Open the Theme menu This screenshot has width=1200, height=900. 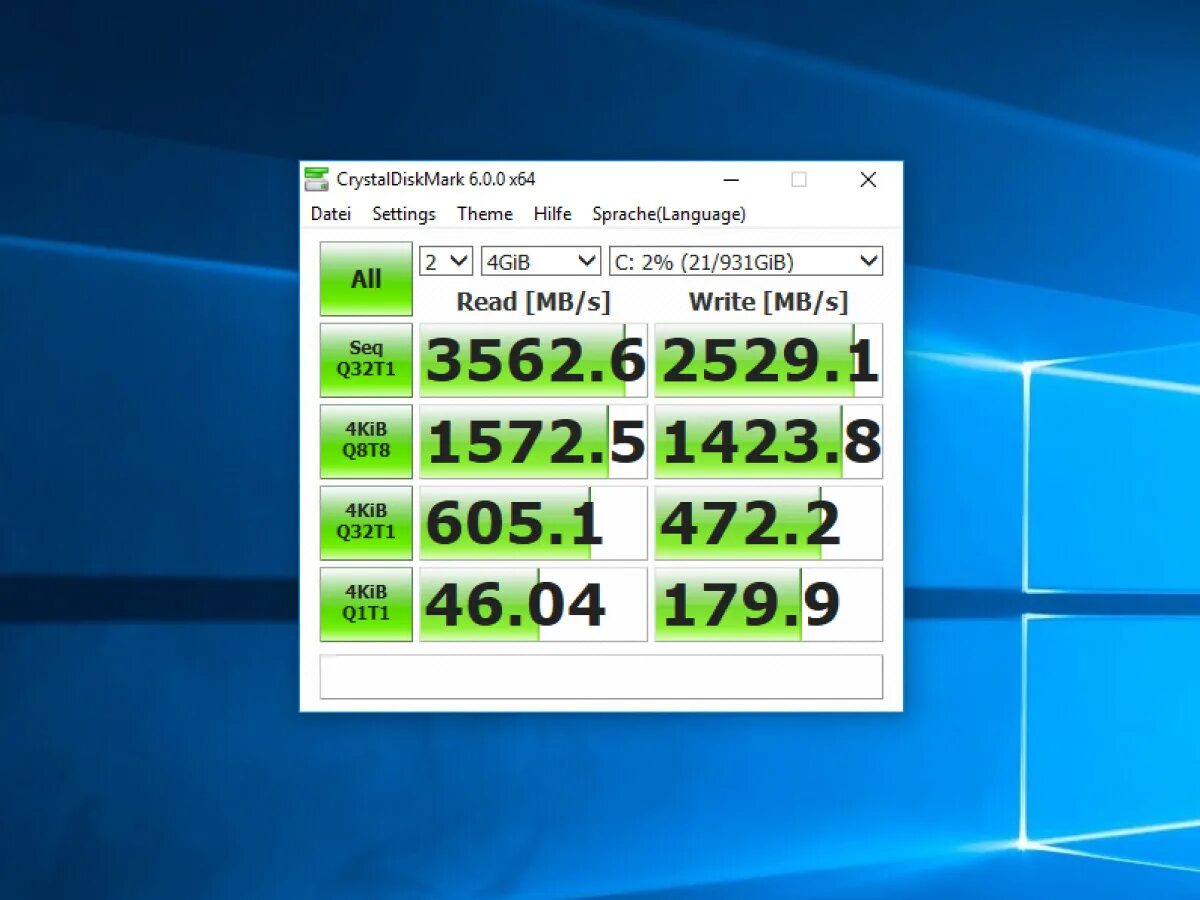click(x=485, y=213)
